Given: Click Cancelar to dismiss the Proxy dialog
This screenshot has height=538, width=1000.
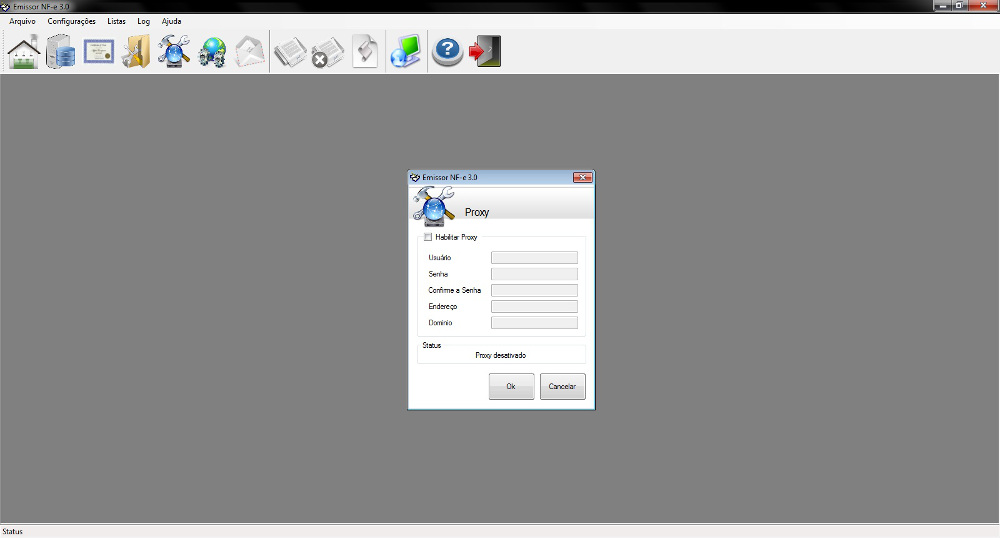Looking at the screenshot, I should coord(563,386).
